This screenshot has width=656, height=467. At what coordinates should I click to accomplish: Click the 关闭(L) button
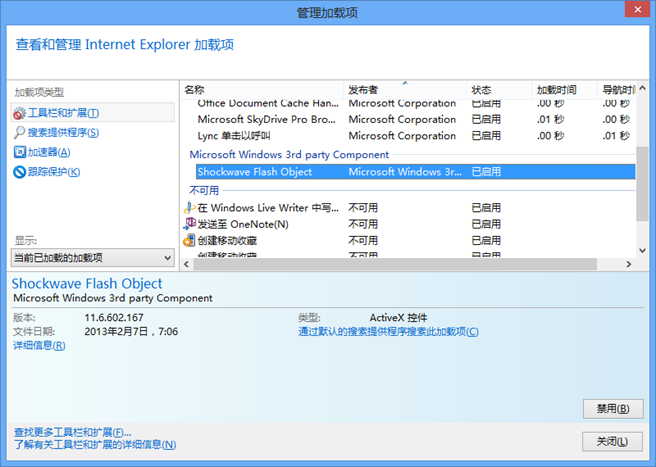pos(612,441)
